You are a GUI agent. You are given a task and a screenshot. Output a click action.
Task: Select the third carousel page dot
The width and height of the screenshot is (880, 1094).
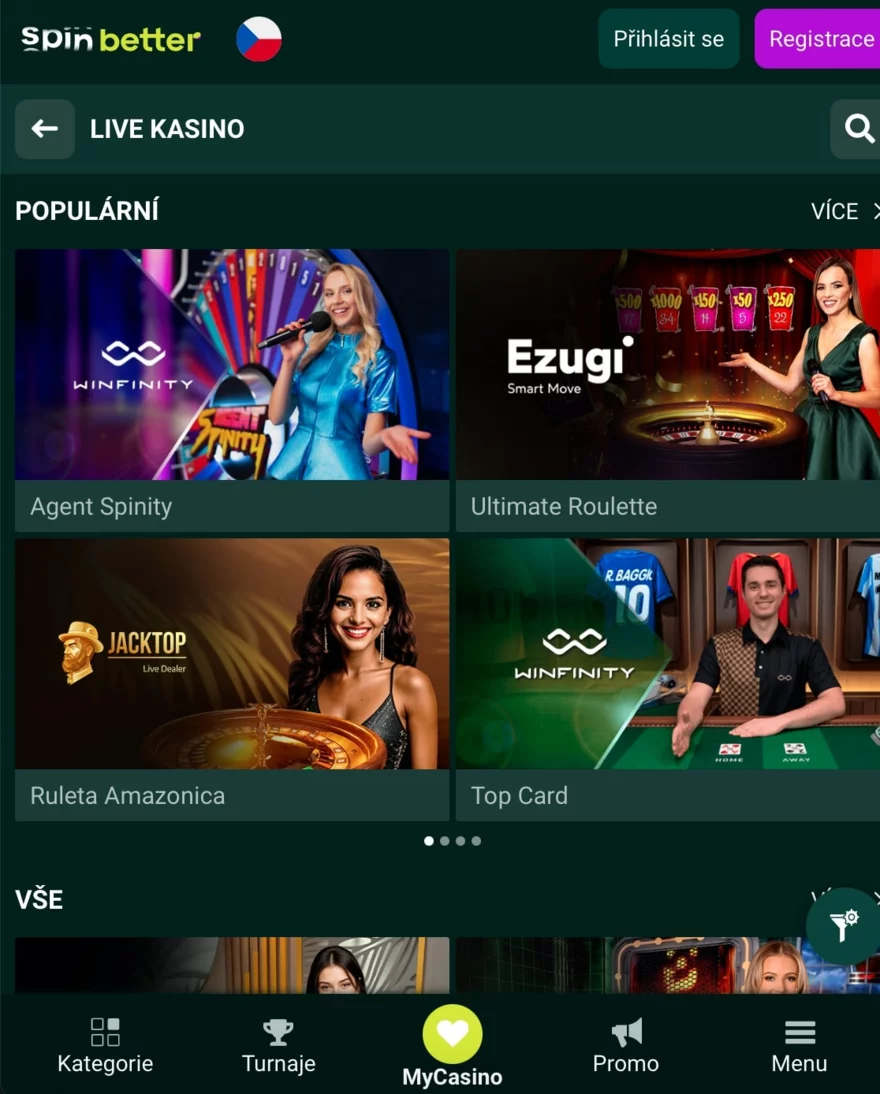(x=461, y=841)
